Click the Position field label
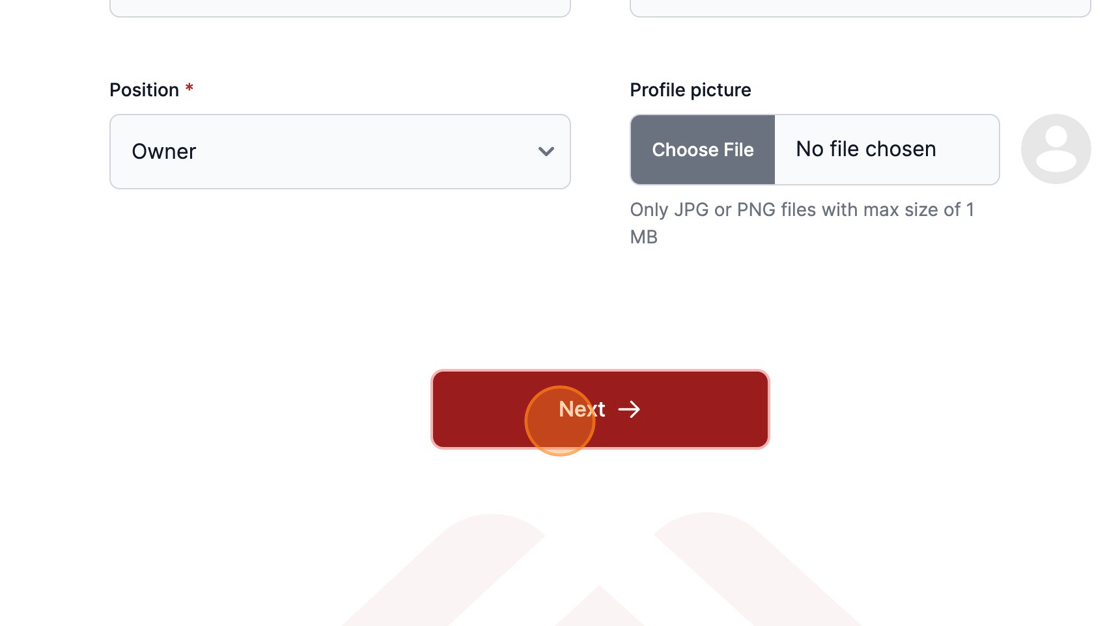1120x626 pixels. (144, 90)
